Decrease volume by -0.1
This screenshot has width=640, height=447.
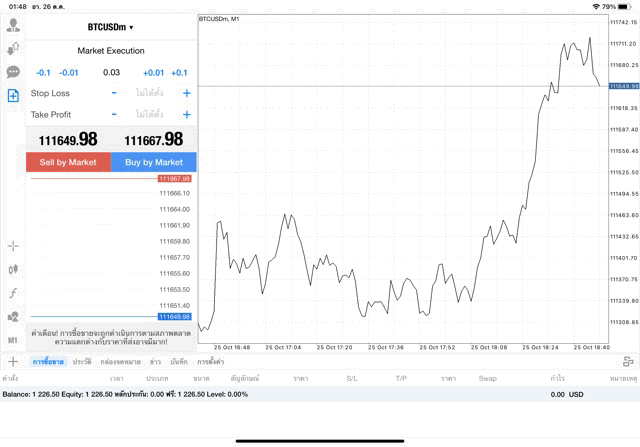[43, 72]
